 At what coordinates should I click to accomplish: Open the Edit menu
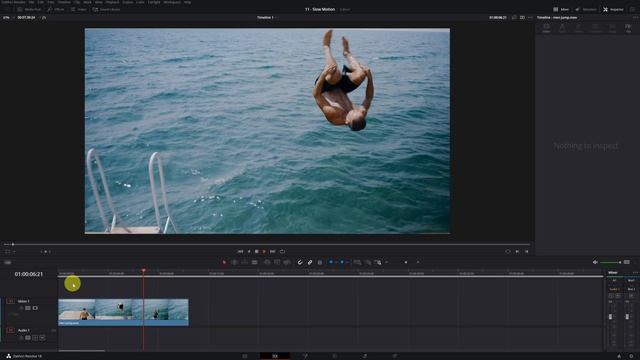(x=41, y=2)
